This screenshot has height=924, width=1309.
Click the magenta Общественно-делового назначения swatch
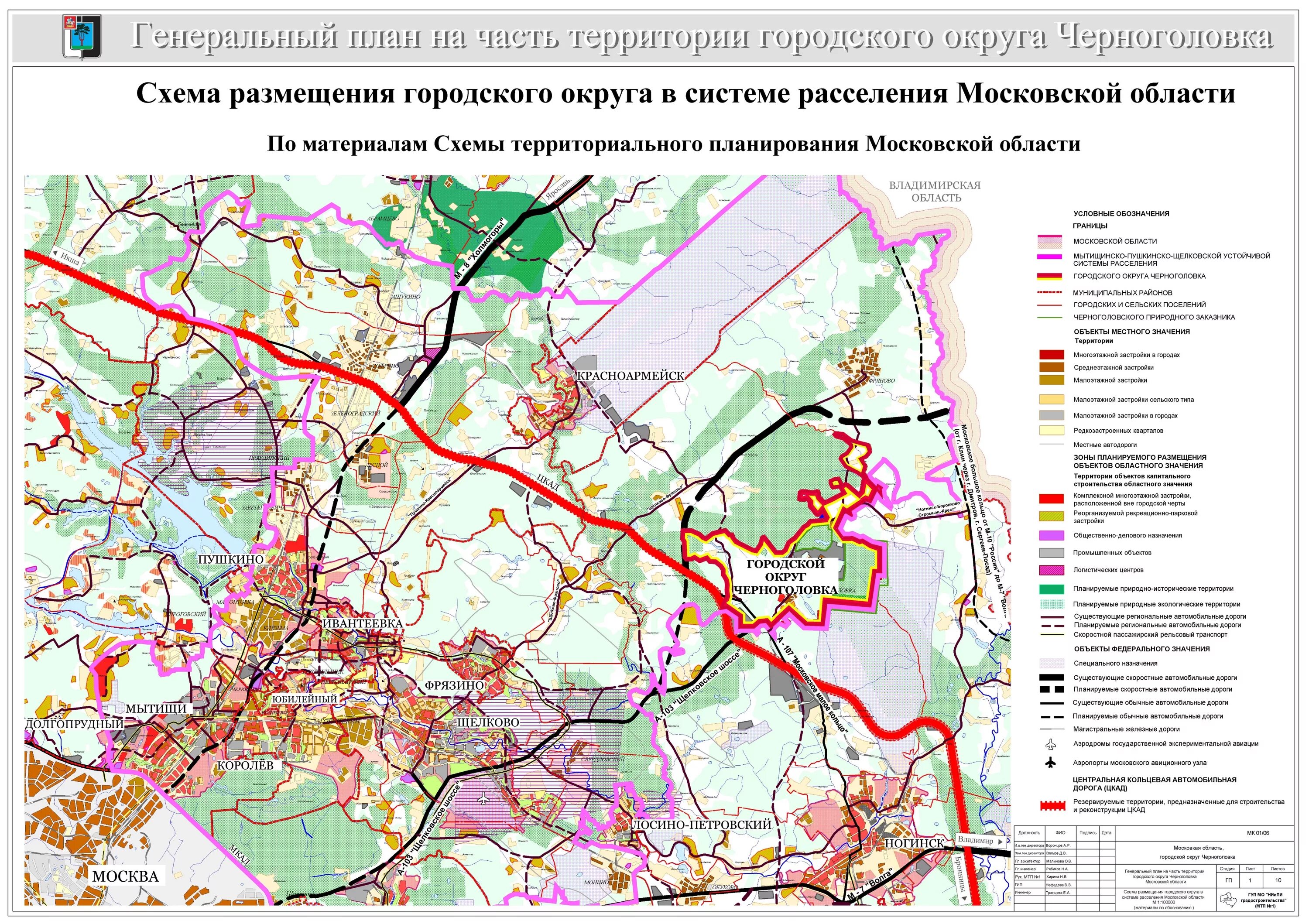[x=1052, y=535]
